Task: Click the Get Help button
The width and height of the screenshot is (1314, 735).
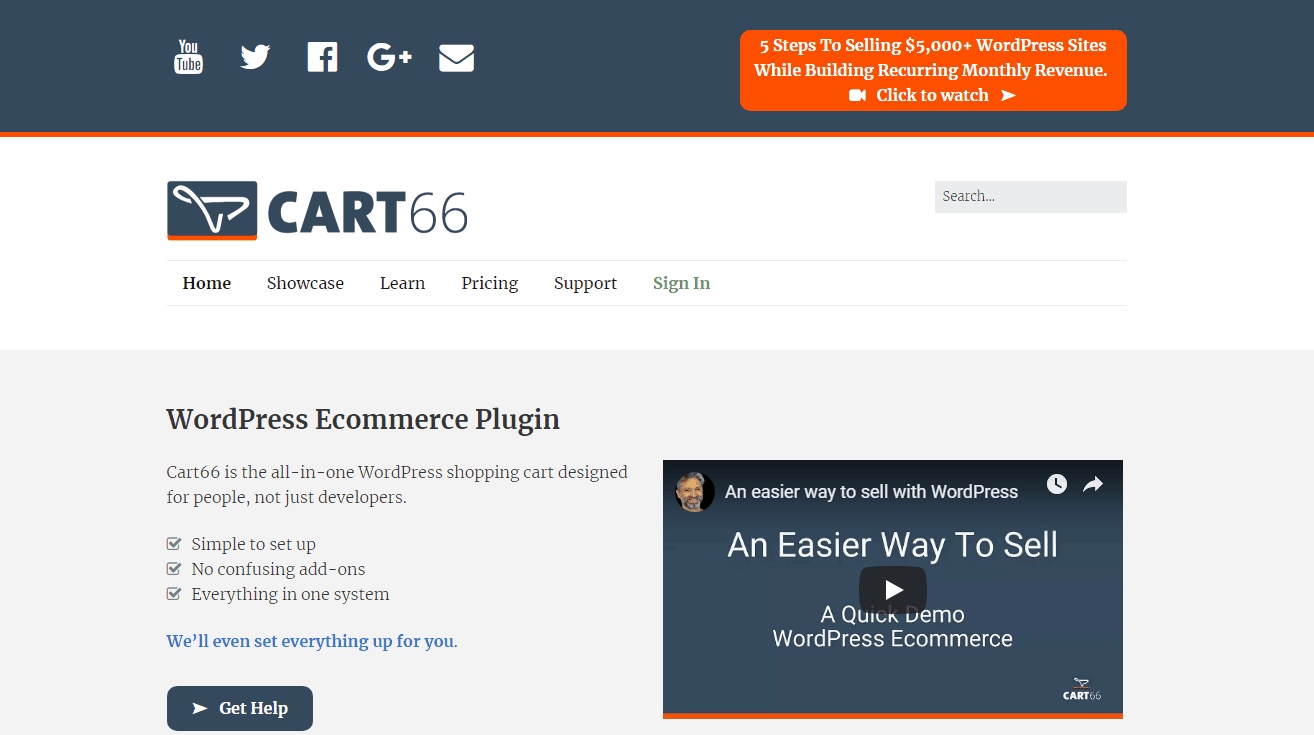Action: (x=239, y=708)
